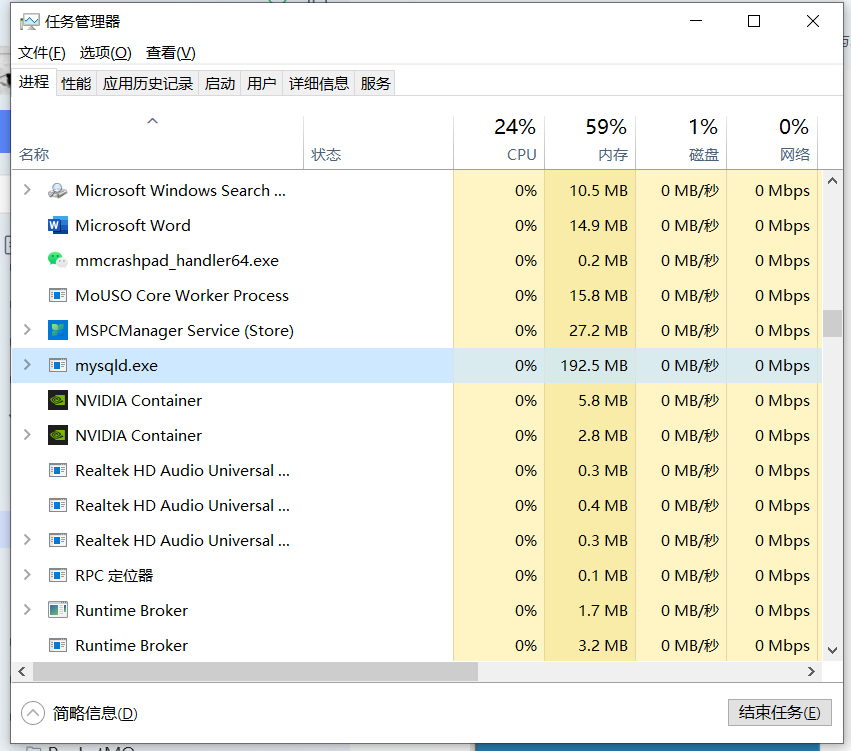Image resolution: width=851 pixels, height=751 pixels.
Task: Sort processes by 内存 column header
Action: [590, 140]
